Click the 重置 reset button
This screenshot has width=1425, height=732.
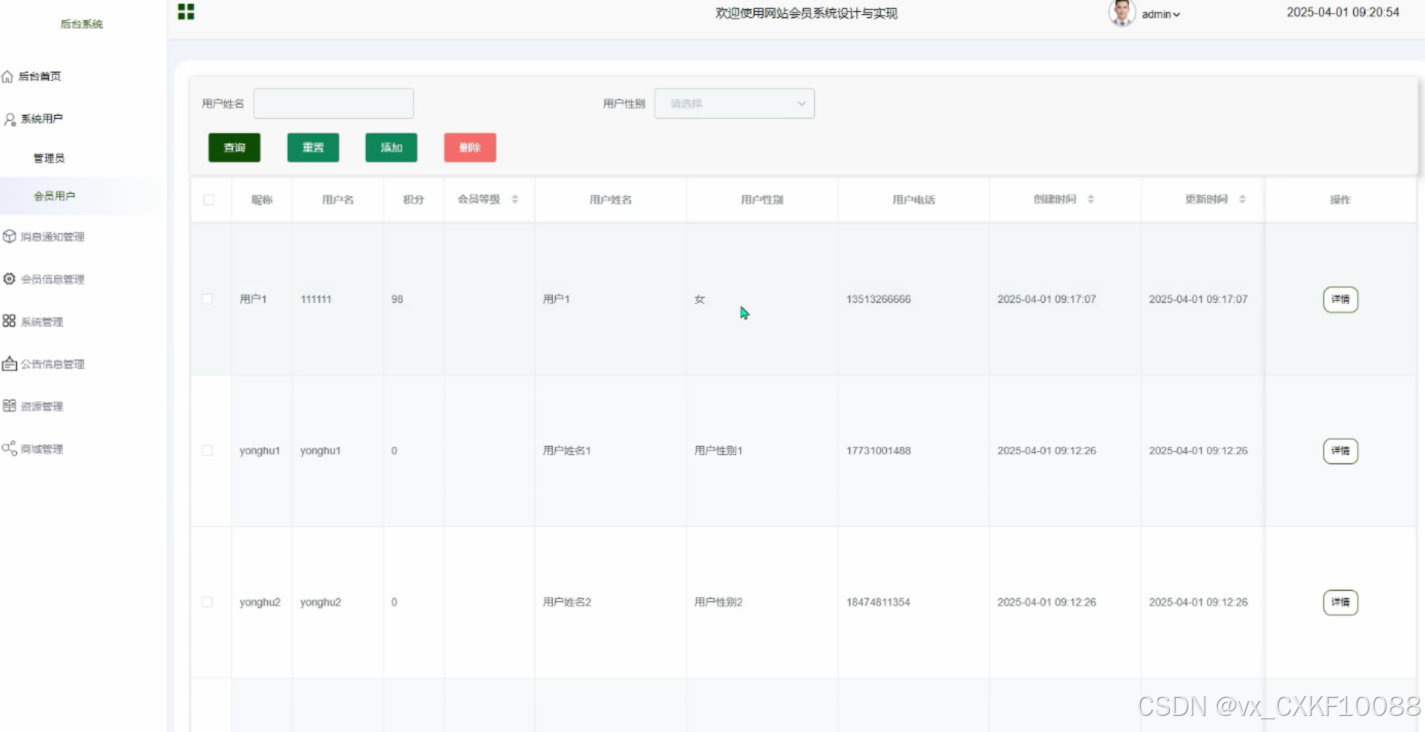coord(313,148)
